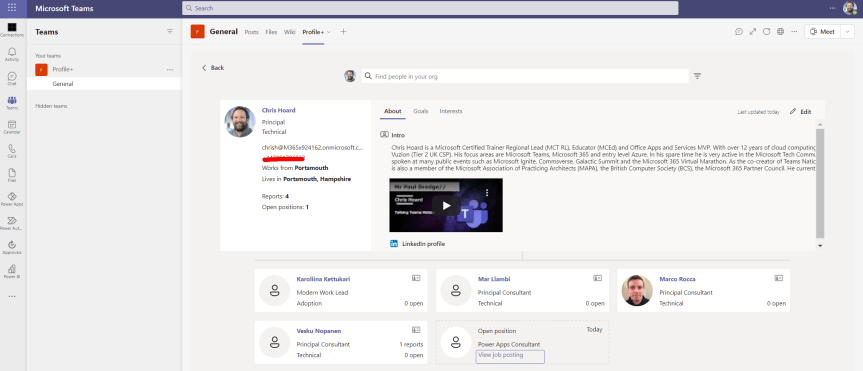Open the app launcher waffle icon

click(x=12, y=8)
